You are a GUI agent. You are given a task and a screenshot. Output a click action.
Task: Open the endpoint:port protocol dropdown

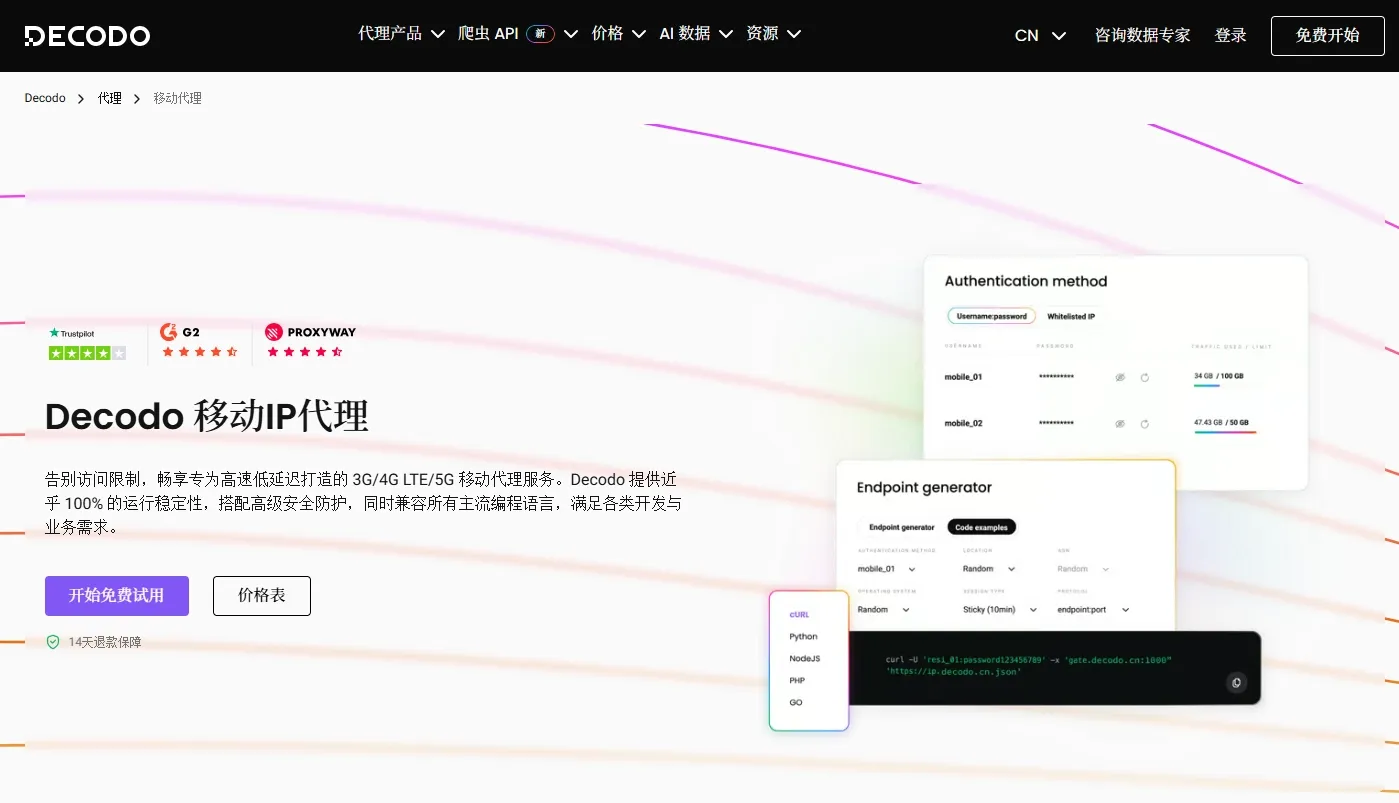1093,609
